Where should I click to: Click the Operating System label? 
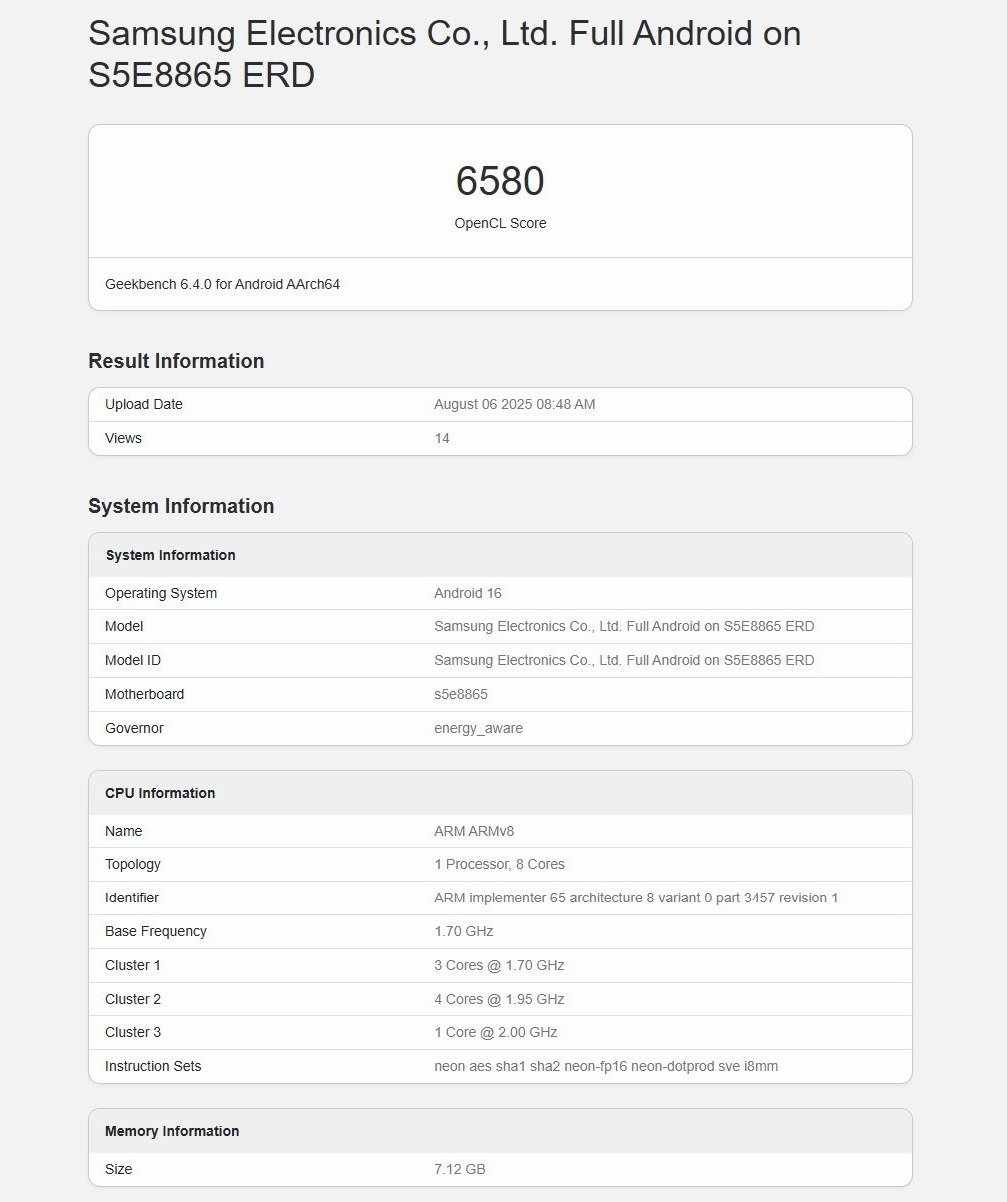point(161,593)
